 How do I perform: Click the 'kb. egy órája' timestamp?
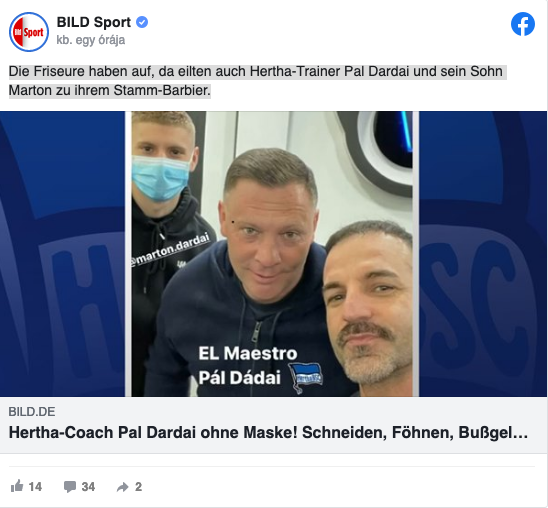(x=91, y=40)
